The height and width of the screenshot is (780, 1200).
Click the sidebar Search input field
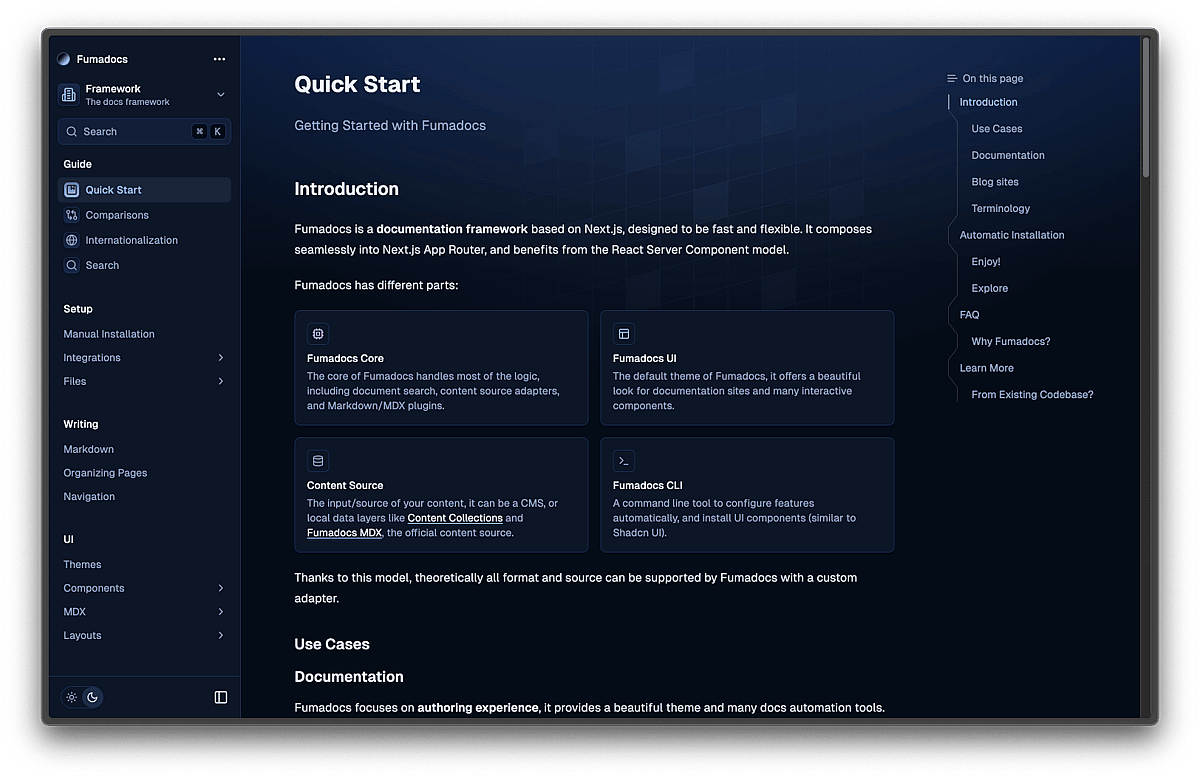click(x=130, y=132)
